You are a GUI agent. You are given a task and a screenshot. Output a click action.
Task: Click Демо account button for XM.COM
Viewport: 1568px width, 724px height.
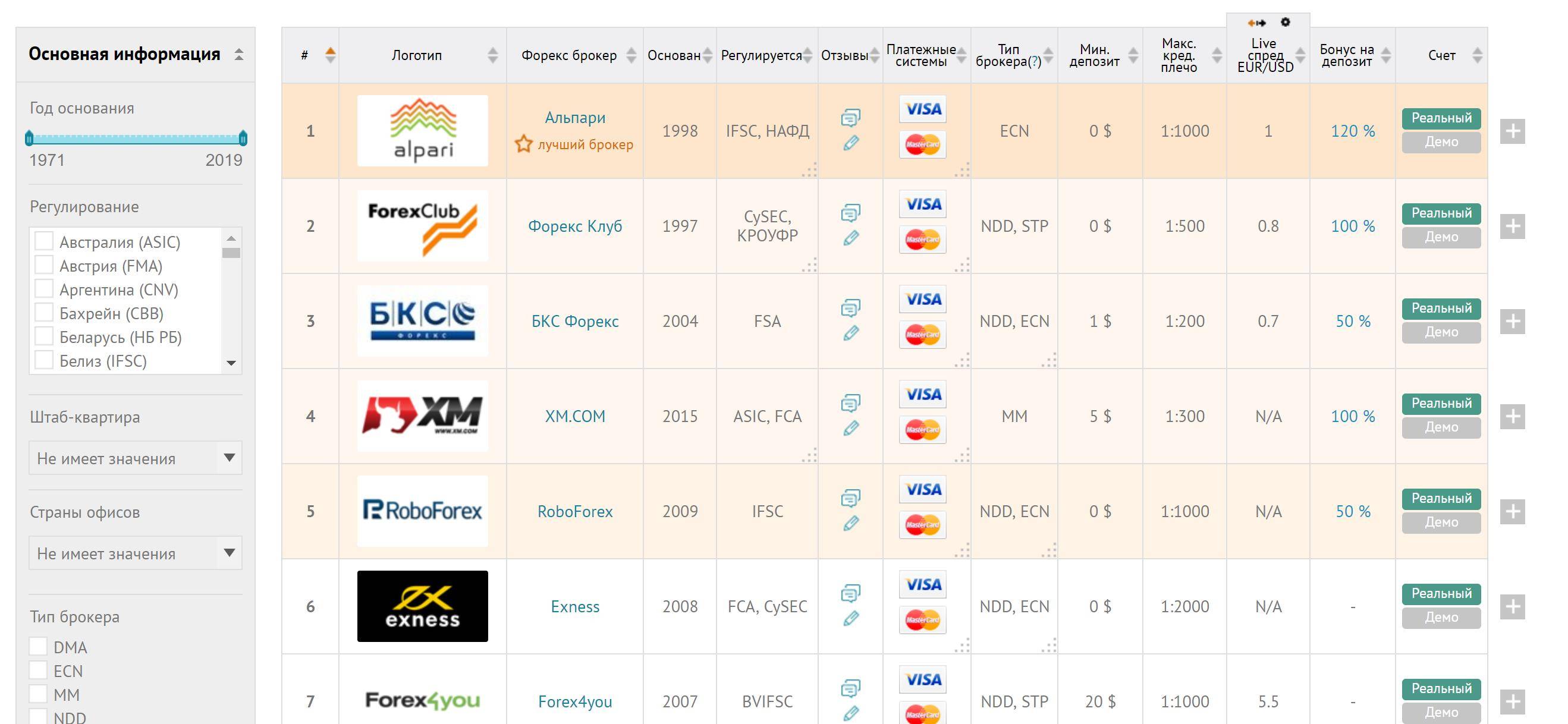pos(1441,427)
